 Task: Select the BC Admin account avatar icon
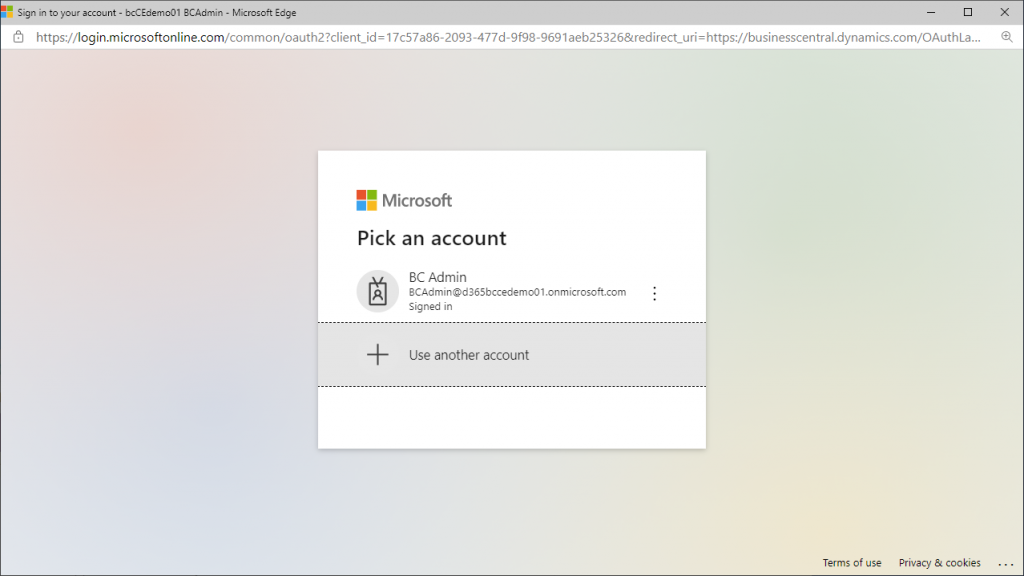377,291
